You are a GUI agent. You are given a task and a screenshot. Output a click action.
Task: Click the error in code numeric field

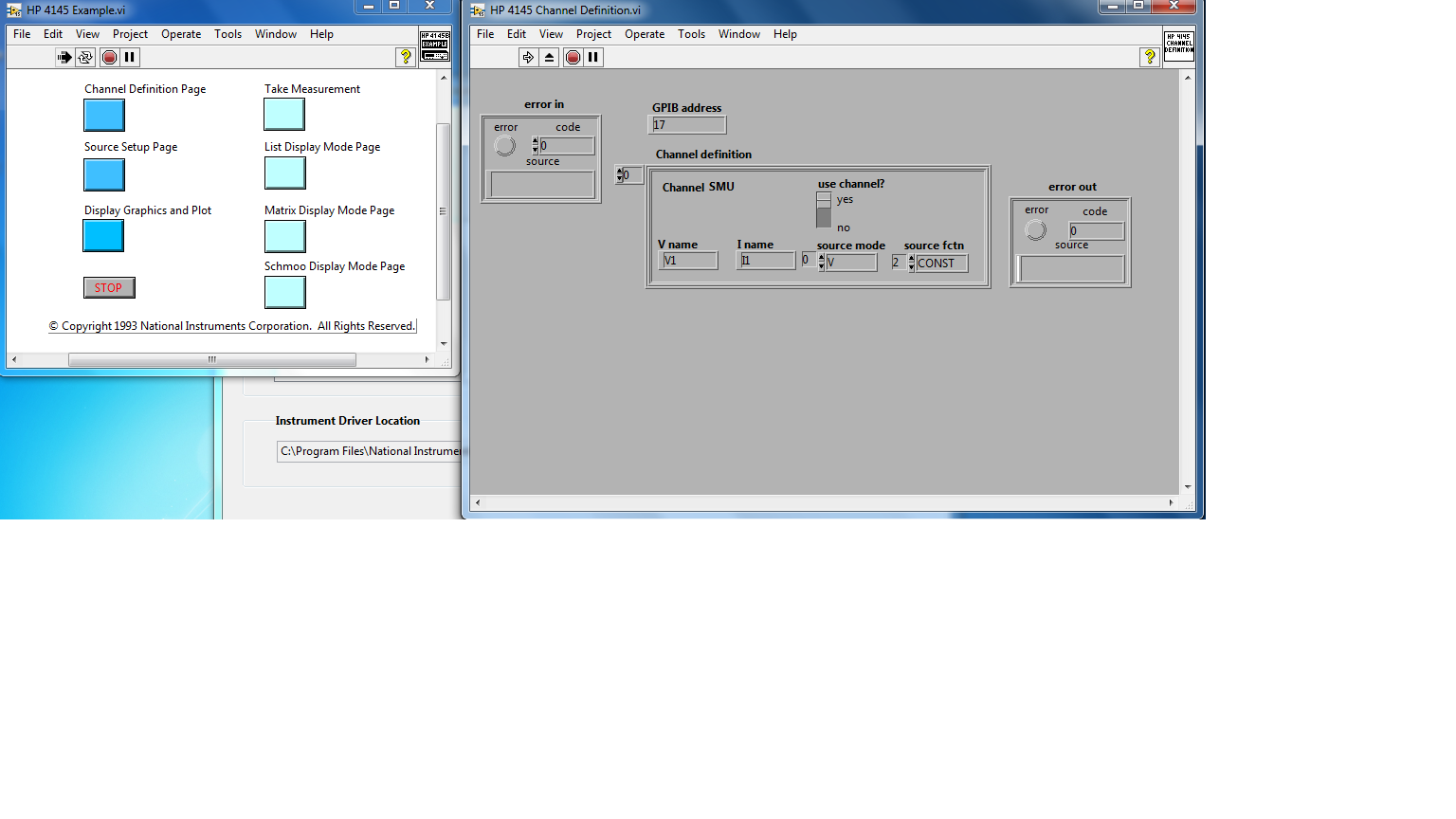click(567, 146)
